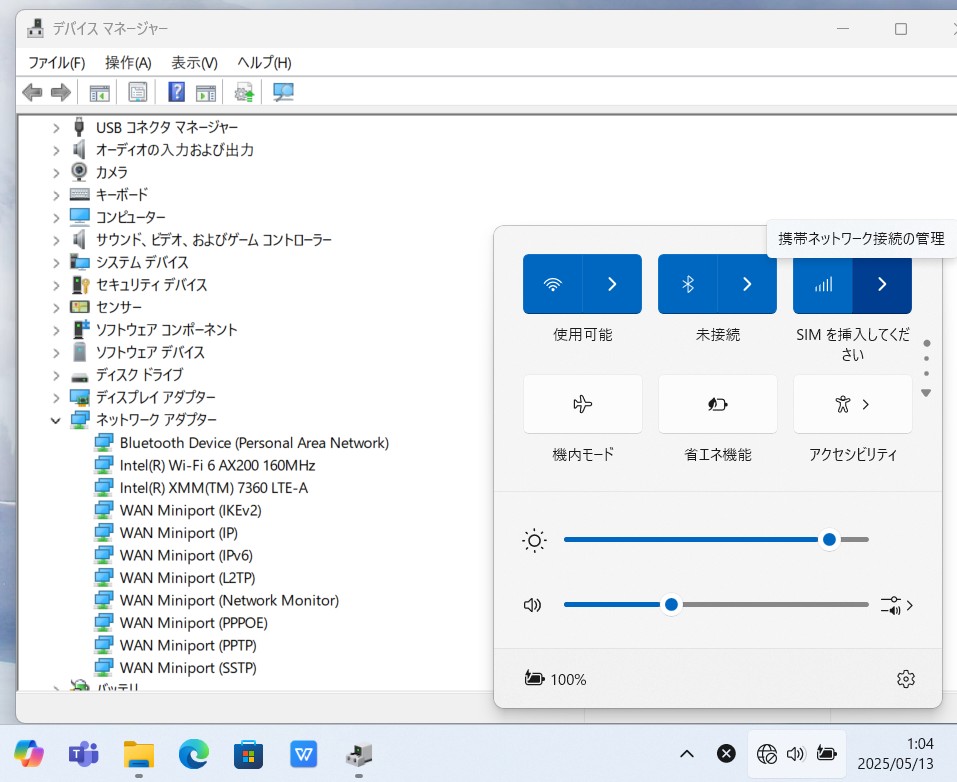Open Microsoft Store from the taskbar
Viewport: 957px width, 782px height.
click(x=248, y=755)
